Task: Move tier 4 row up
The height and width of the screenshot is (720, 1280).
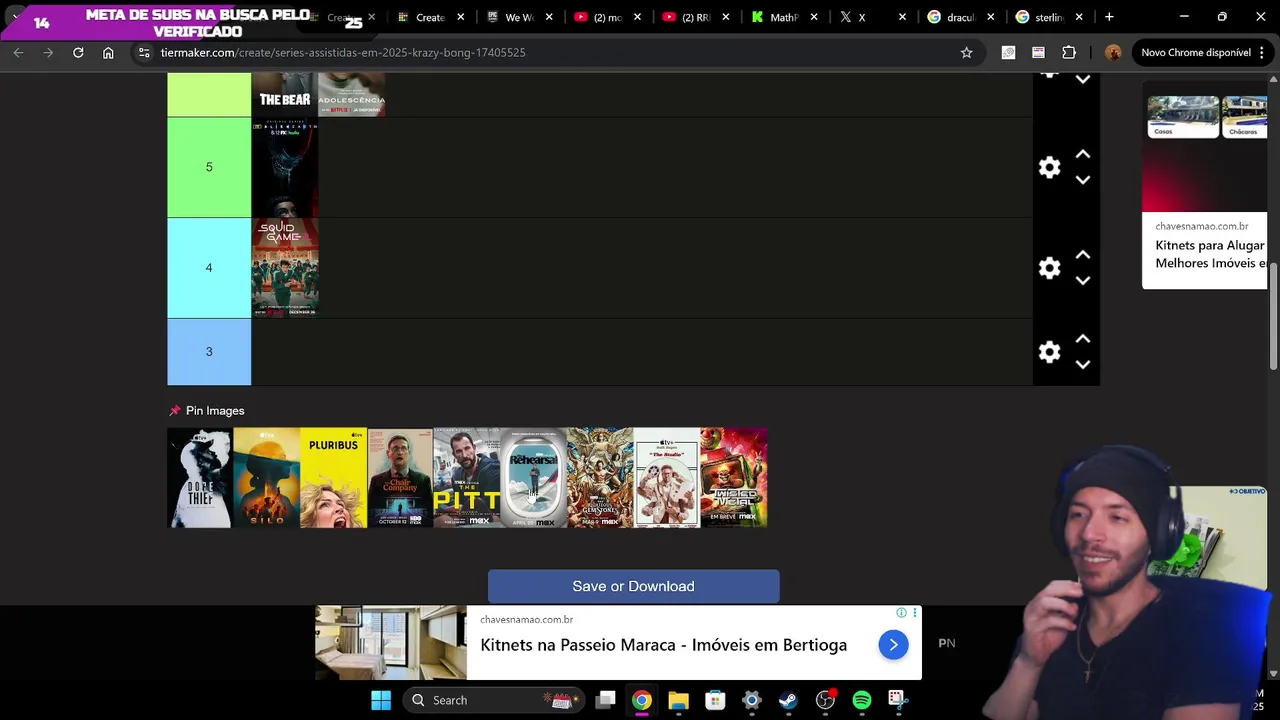Action: (1083, 255)
